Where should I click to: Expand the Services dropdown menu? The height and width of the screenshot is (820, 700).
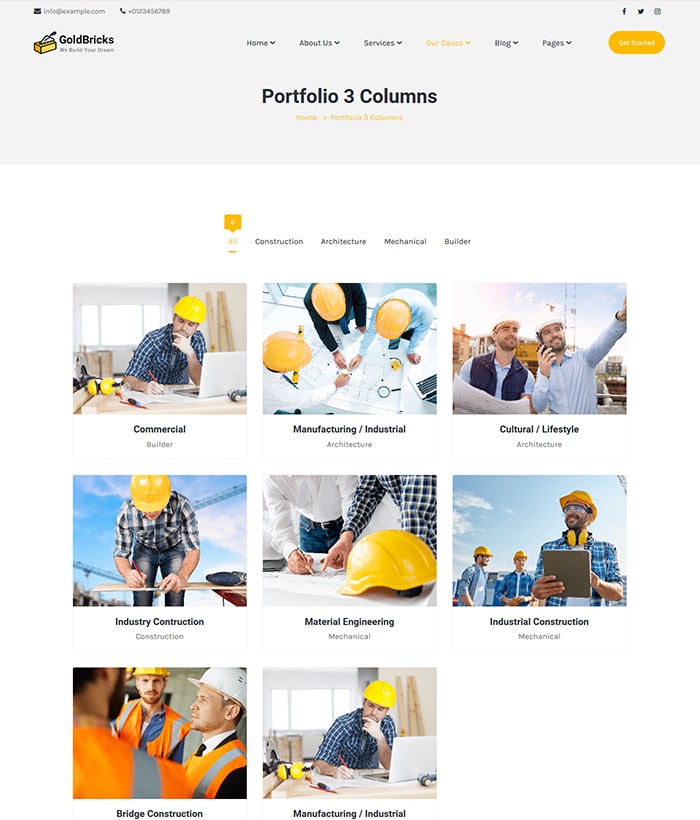coord(383,43)
